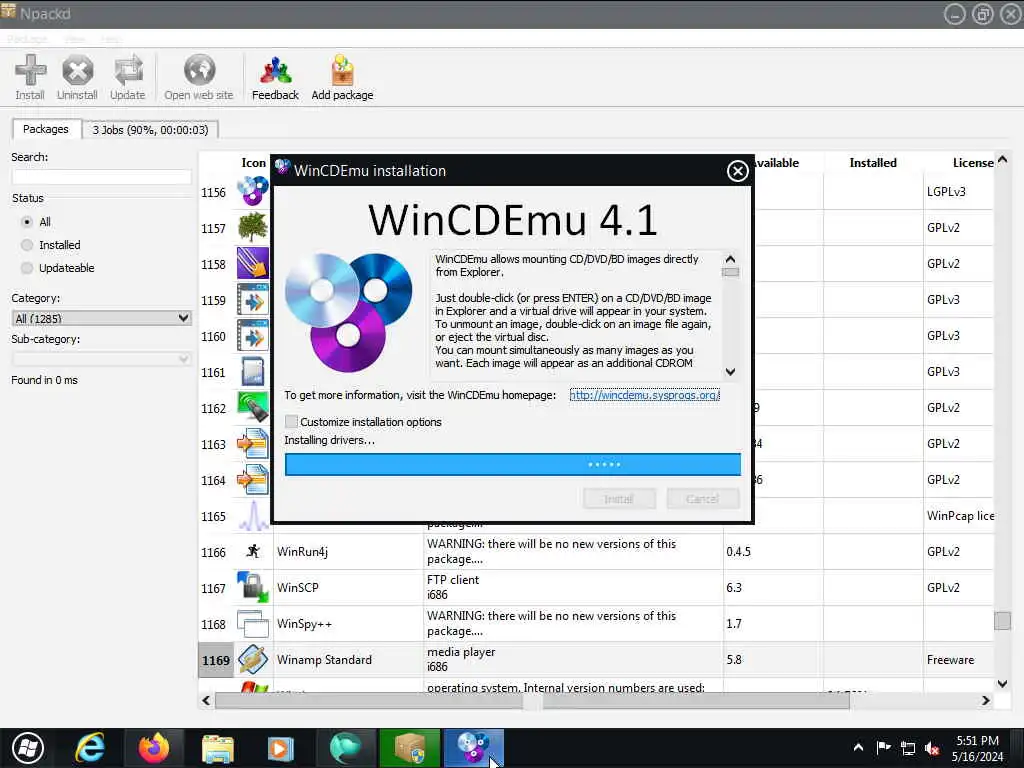Open the wincdemu.sysprogs.org homepage link
This screenshot has height=768, width=1024.
645,395
